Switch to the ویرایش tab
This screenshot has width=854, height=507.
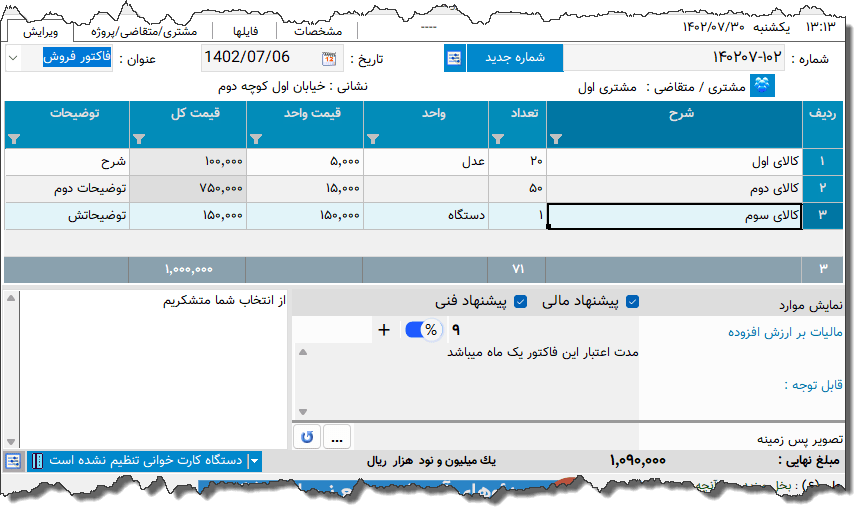point(40,32)
